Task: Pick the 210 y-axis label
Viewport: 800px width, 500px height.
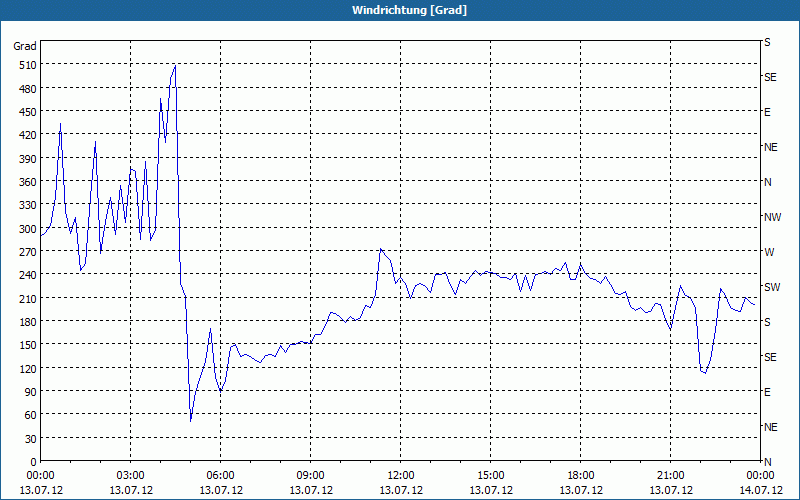Action: pos(28,298)
